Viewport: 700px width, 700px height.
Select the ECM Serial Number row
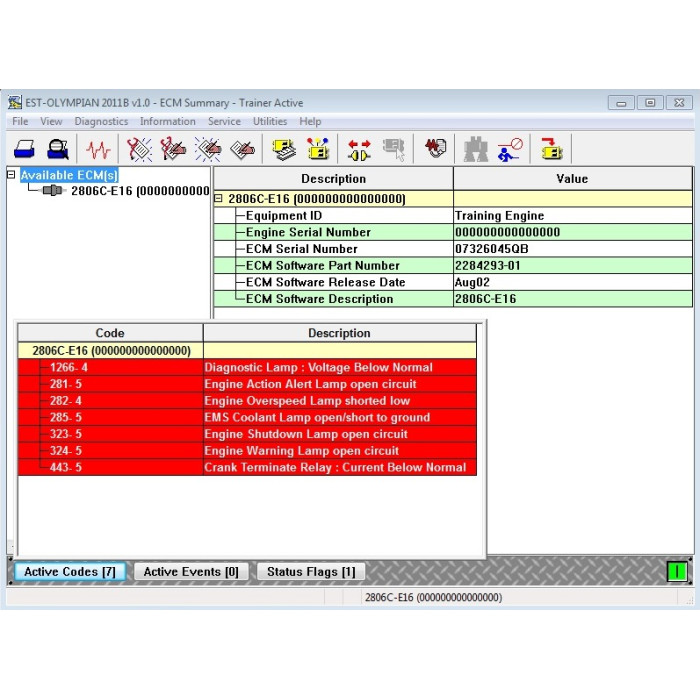point(453,249)
